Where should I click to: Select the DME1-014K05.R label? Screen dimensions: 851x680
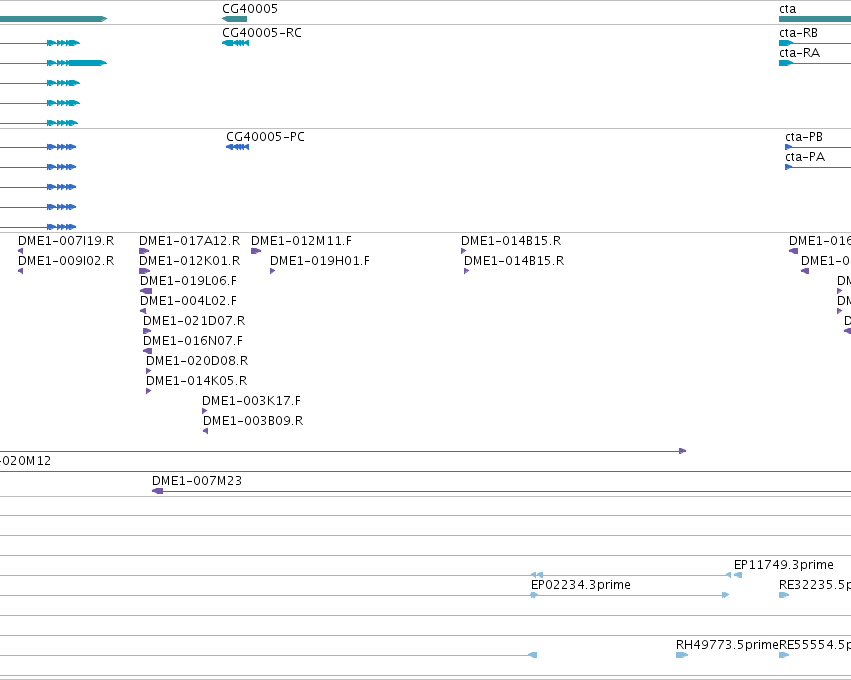(x=196, y=381)
